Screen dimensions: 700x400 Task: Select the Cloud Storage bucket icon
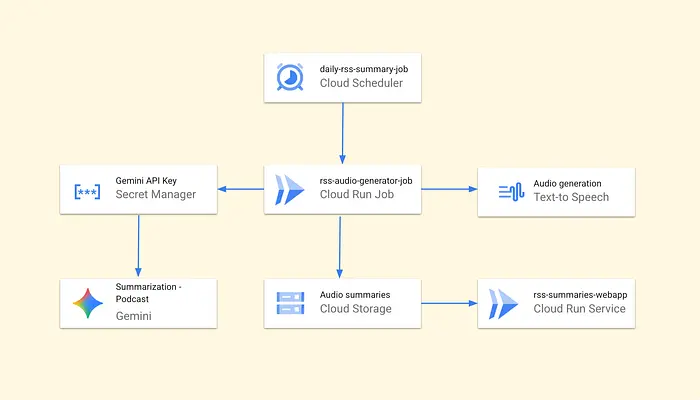click(291, 303)
